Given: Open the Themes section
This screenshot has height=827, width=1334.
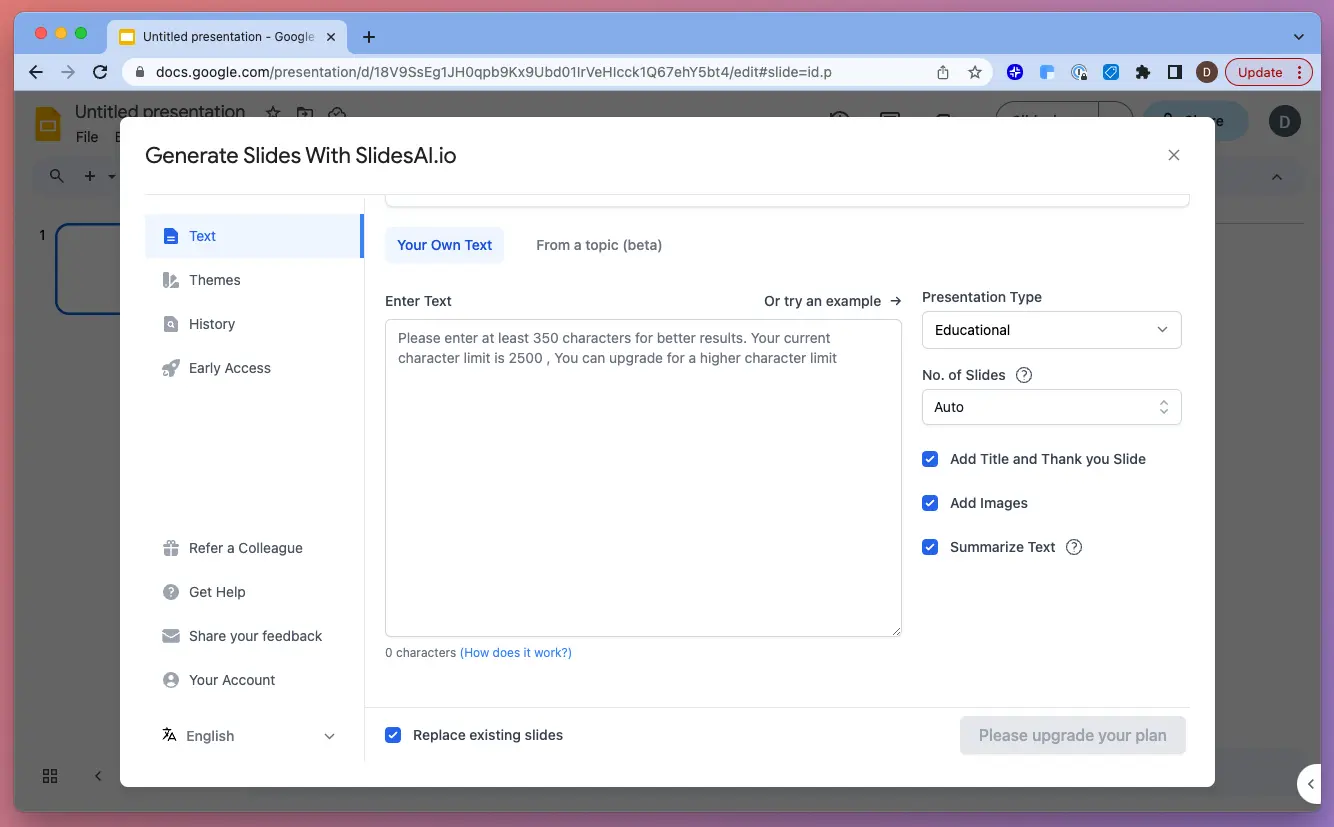Looking at the screenshot, I should coord(253,280).
